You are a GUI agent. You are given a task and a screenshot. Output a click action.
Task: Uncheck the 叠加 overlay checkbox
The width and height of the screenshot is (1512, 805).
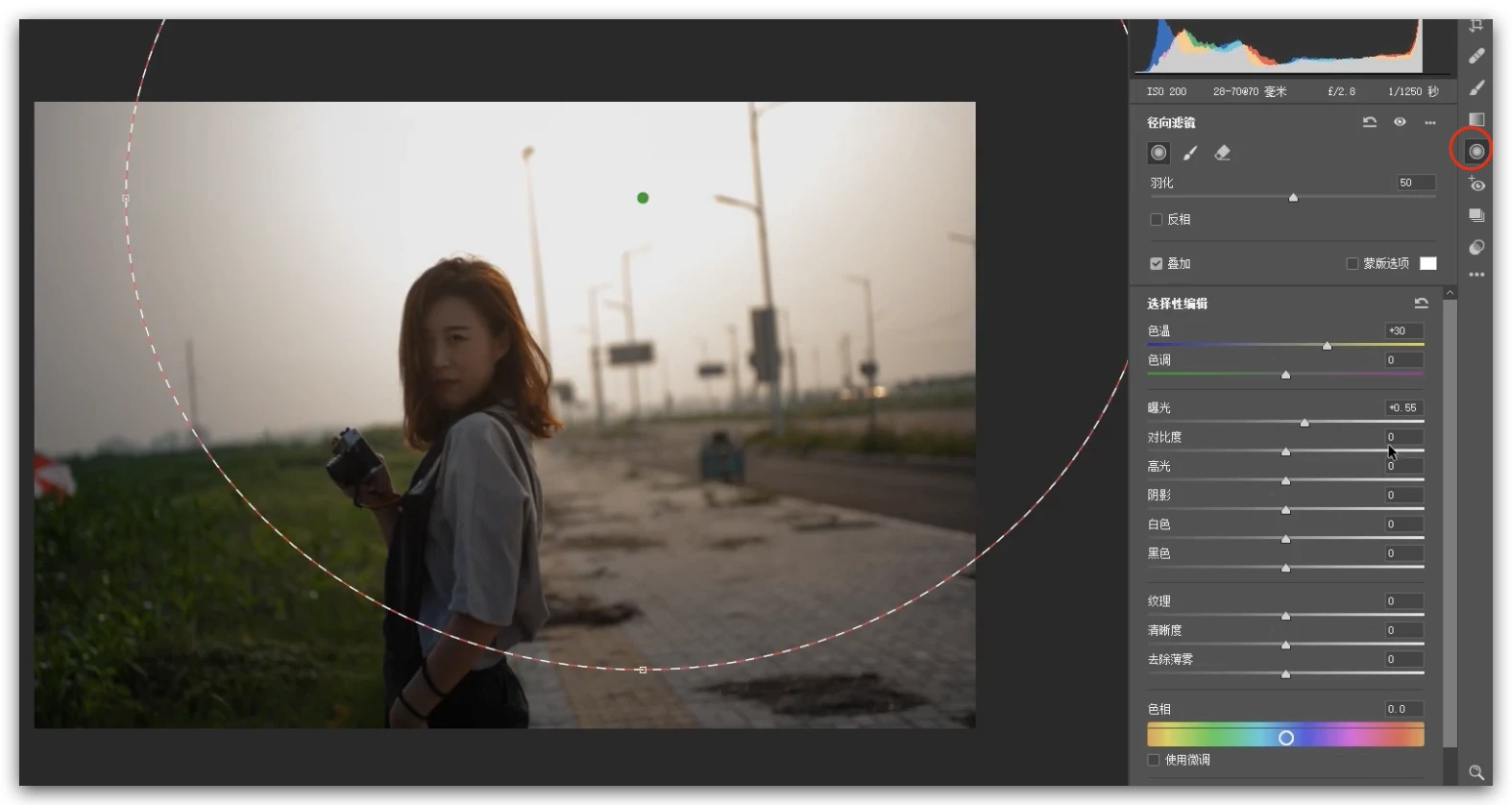(1157, 263)
